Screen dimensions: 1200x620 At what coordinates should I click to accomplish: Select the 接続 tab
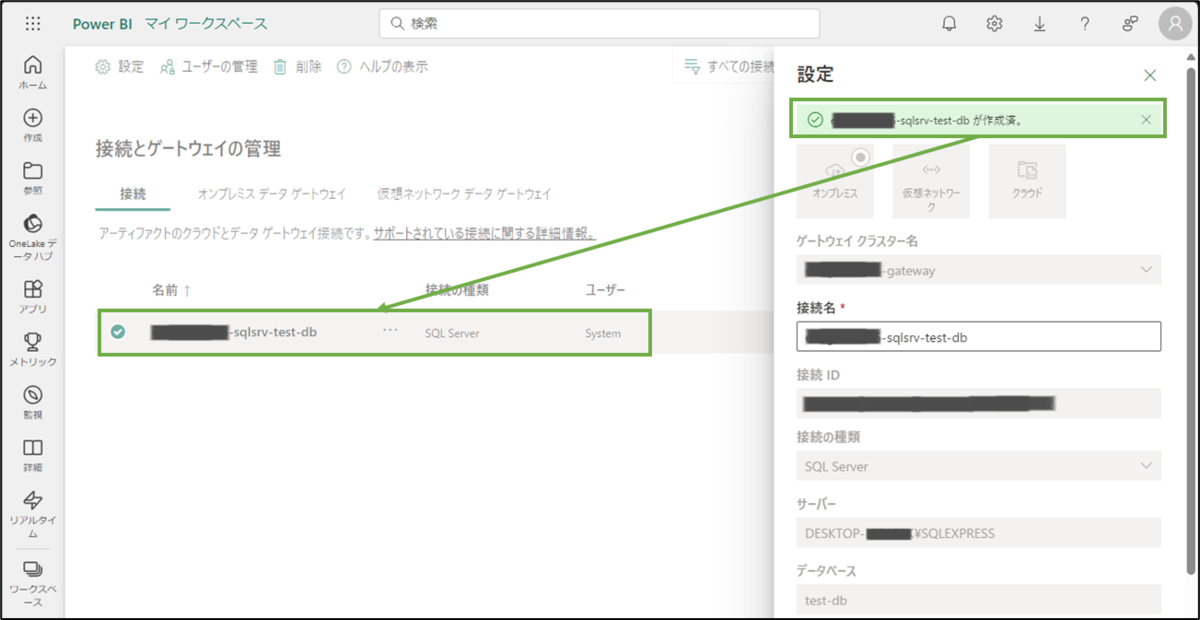coord(132,194)
